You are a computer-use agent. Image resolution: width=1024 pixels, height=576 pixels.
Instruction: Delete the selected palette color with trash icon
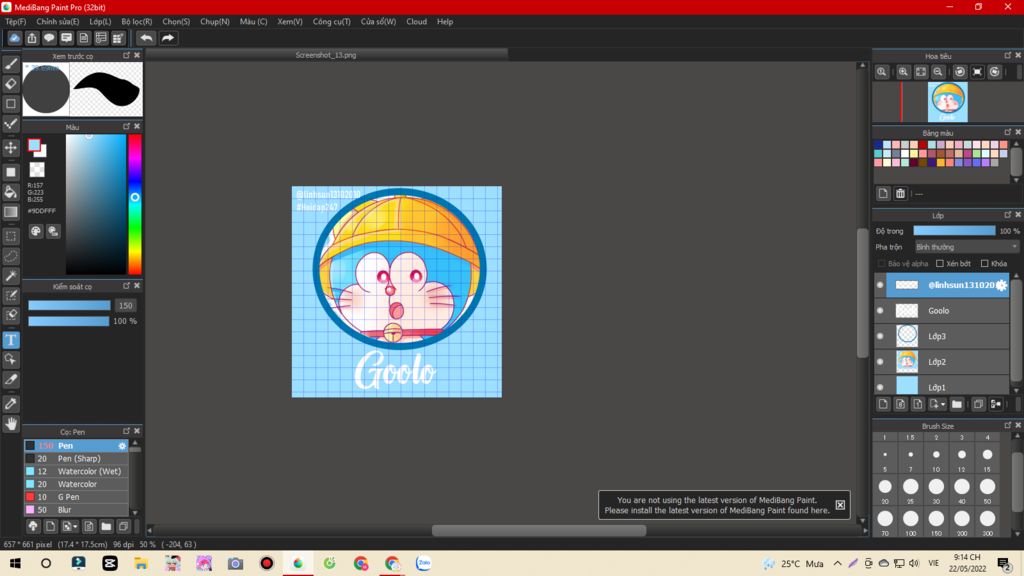[x=901, y=193]
